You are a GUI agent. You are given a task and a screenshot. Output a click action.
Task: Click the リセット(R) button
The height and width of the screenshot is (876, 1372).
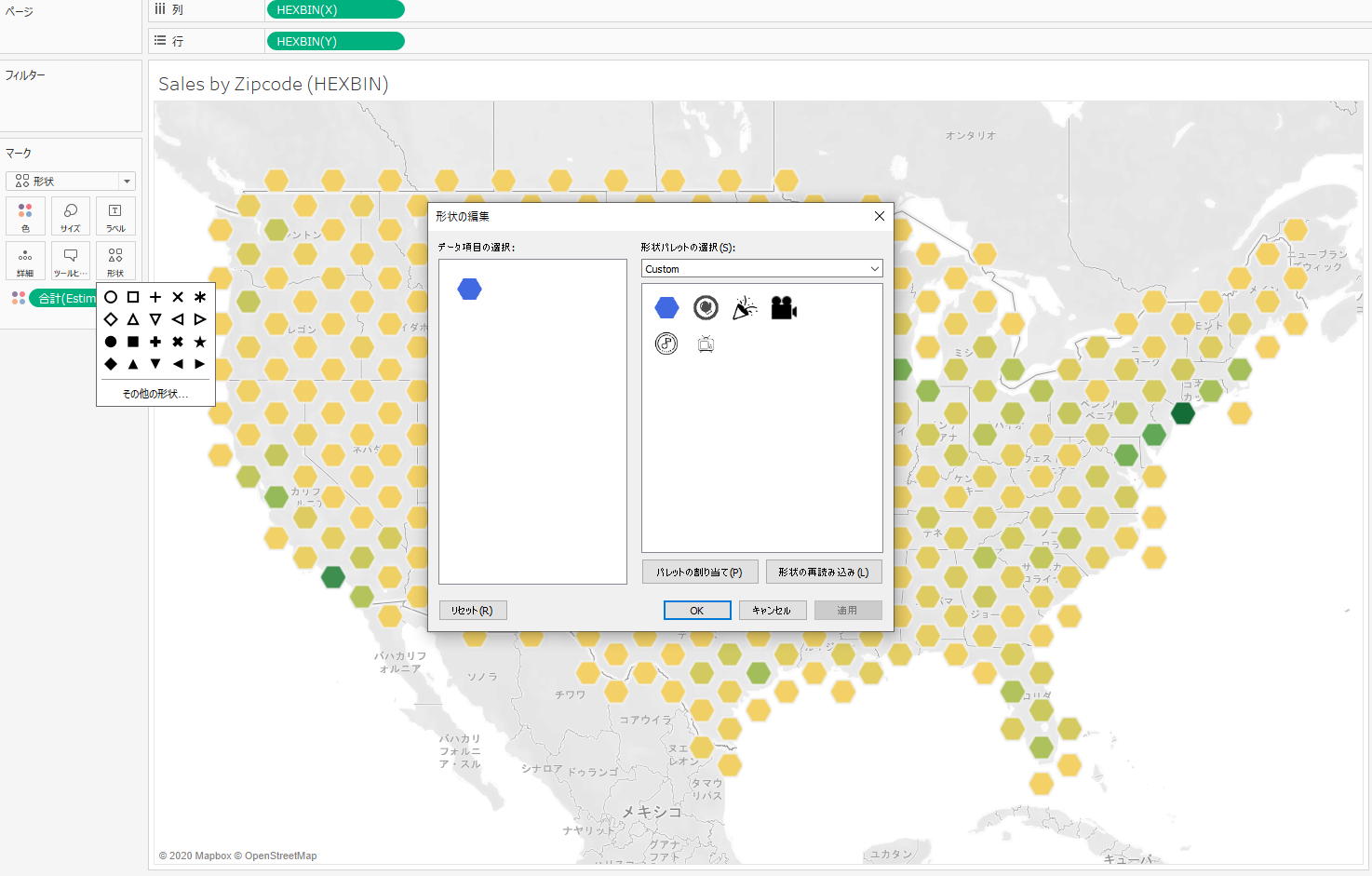472,611
